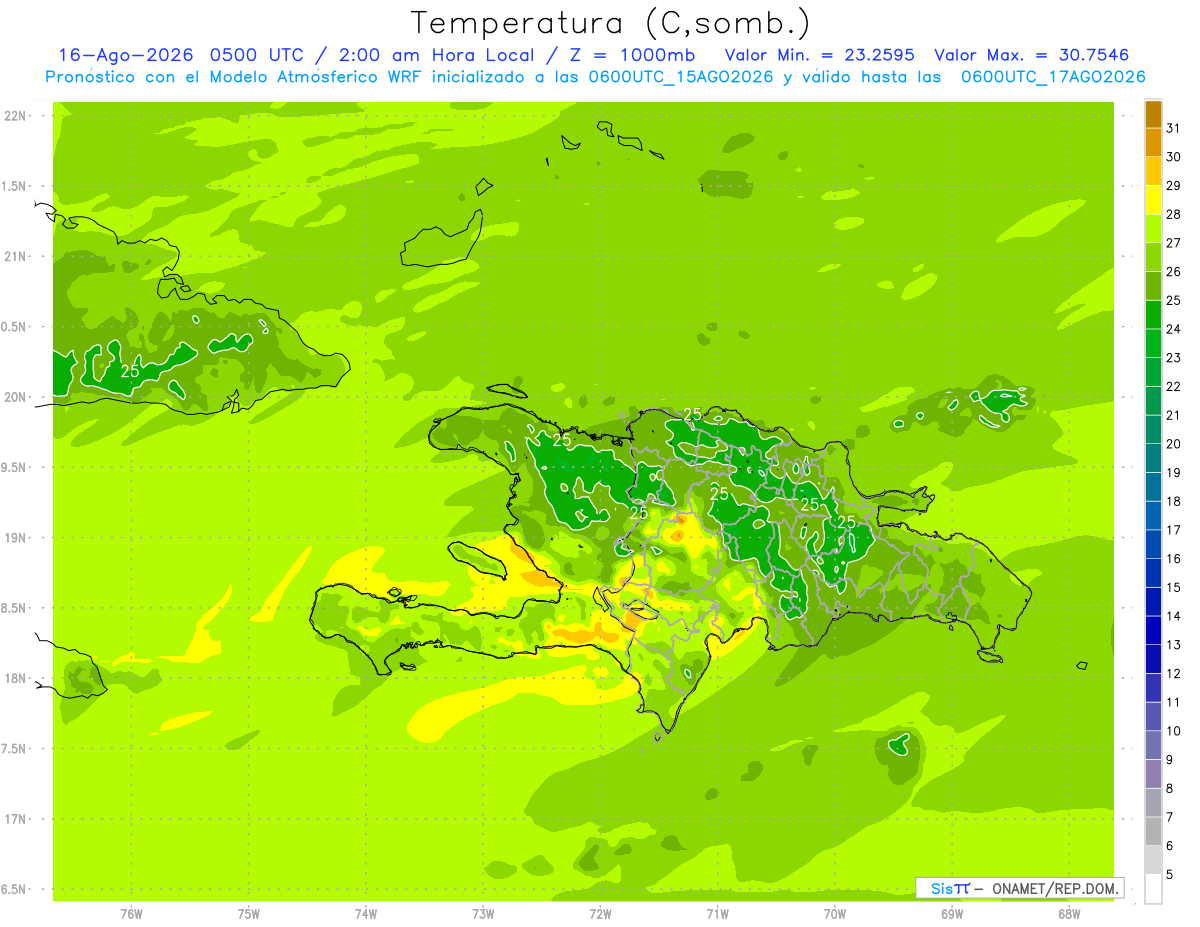Pick the gray swatch between 6 and 7
The image size is (1200, 927).
(1153, 831)
